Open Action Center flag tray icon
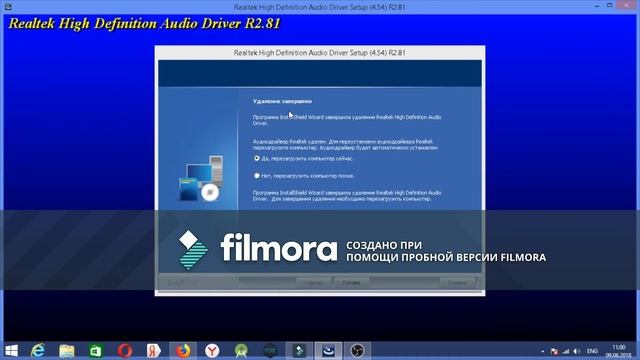This screenshot has height=360, width=640. point(554,351)
